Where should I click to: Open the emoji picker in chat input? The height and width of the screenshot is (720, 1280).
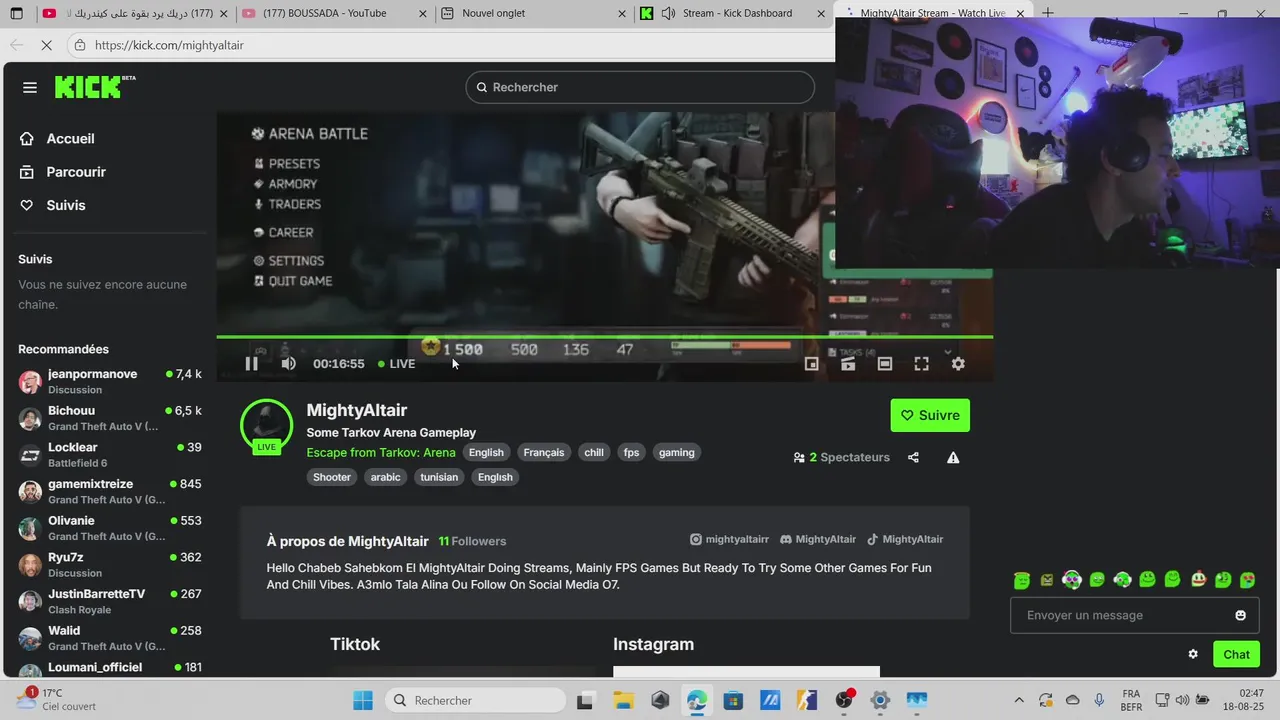coord(1241,615)
